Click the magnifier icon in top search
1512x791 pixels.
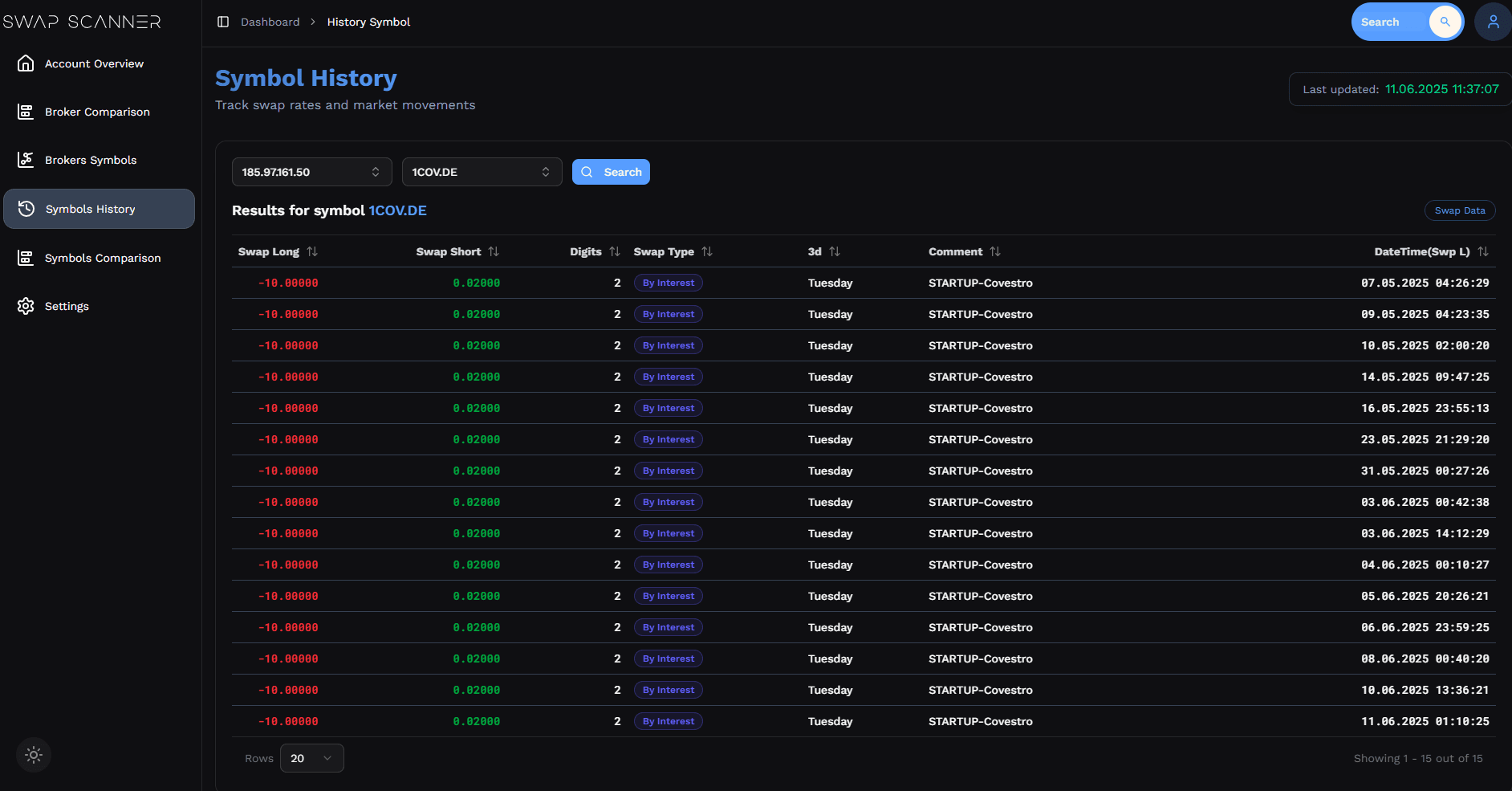coord(1445,22)
